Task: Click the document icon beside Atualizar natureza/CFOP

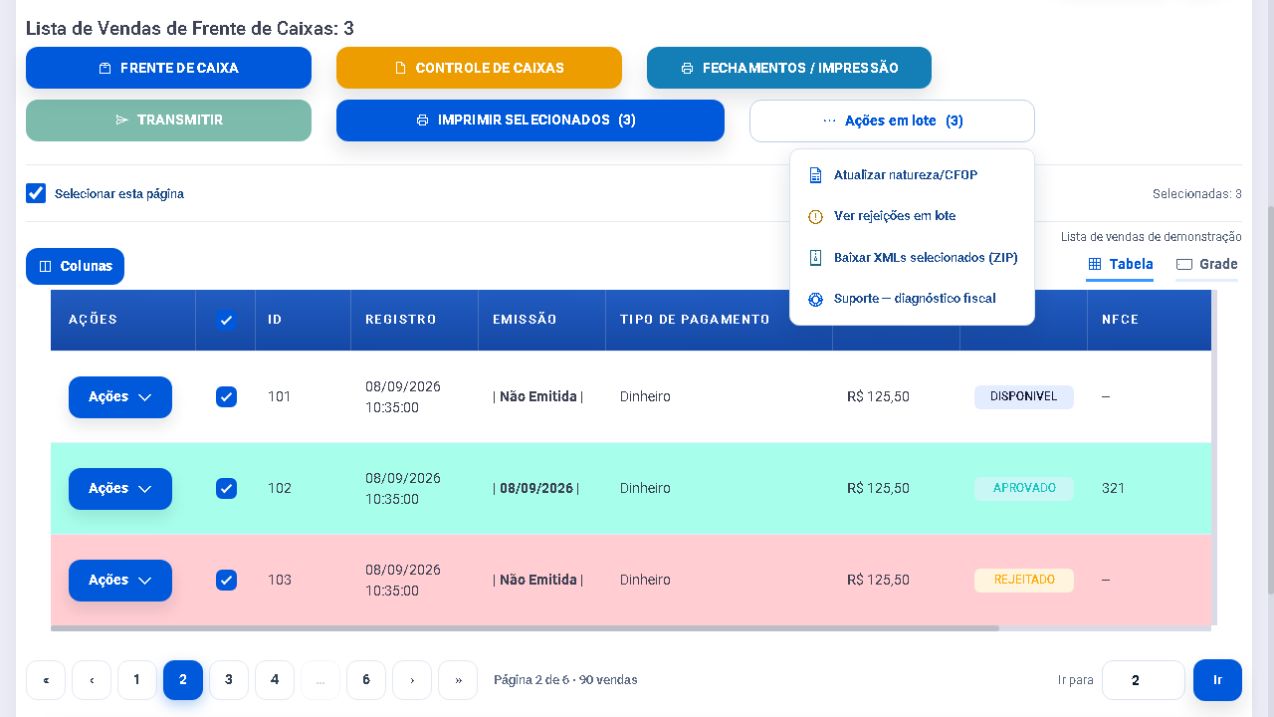Action: 815,175
